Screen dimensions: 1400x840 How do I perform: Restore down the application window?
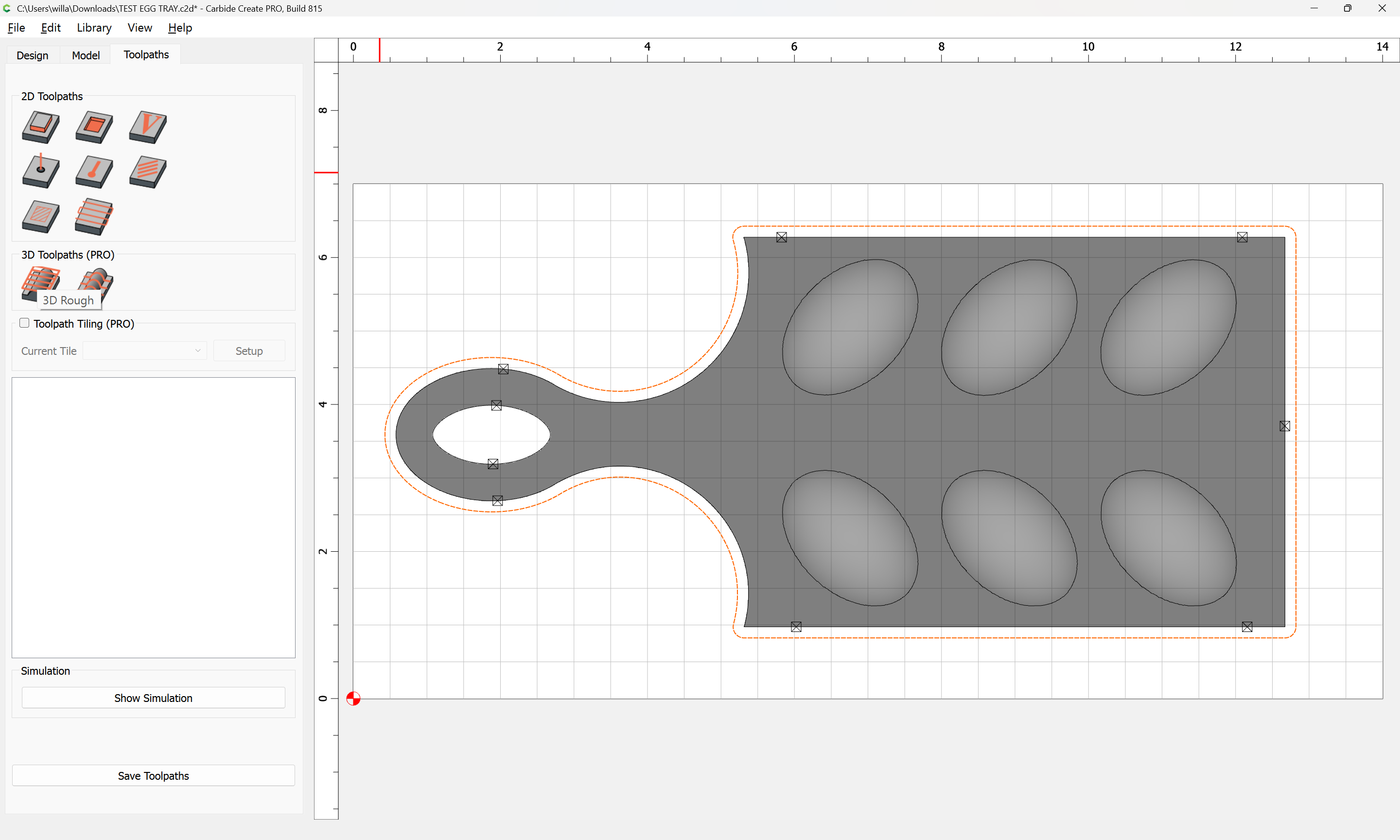pyautogui.click(x=1347, y=8)
